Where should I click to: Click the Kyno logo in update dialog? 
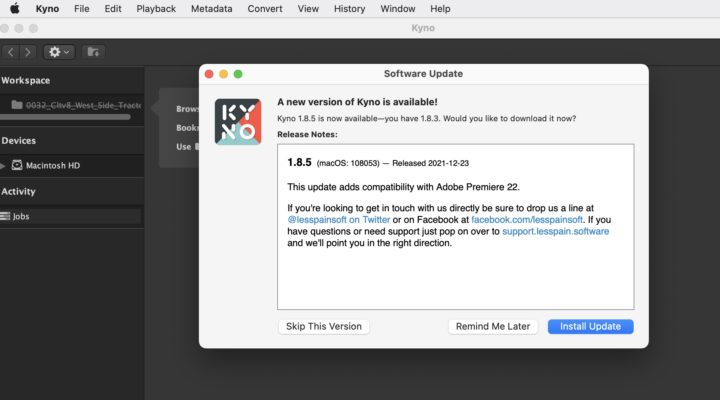pyautogui.click(x=238, y=122)
